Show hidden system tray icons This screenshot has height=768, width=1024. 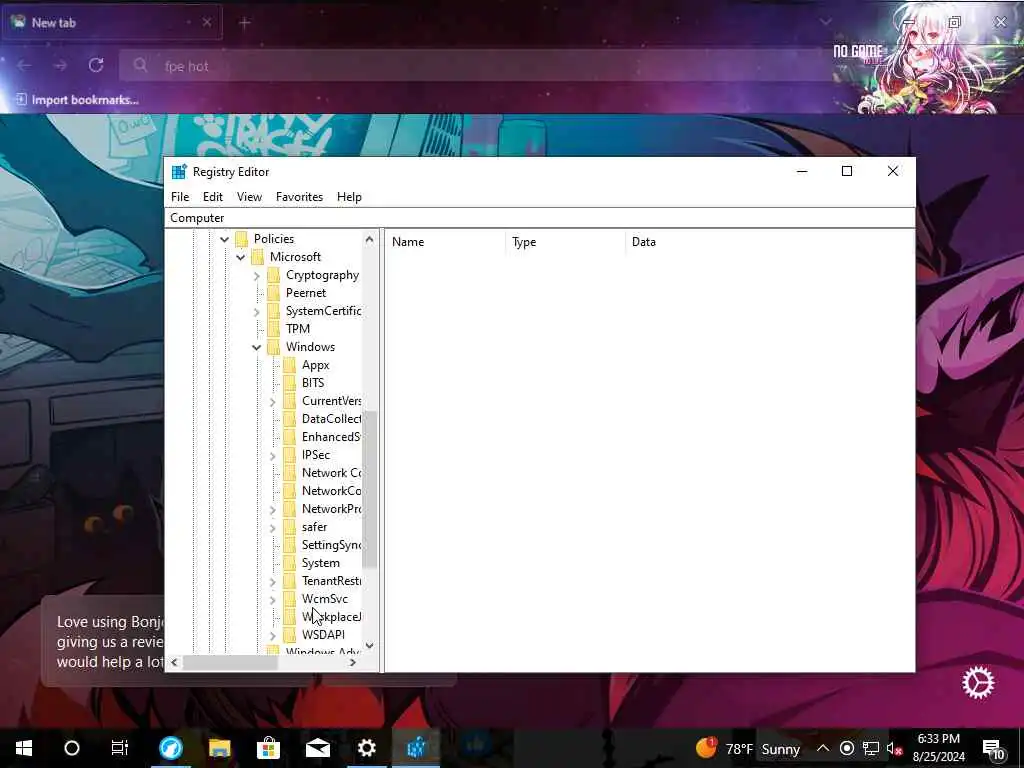click(x=823, y=748)
